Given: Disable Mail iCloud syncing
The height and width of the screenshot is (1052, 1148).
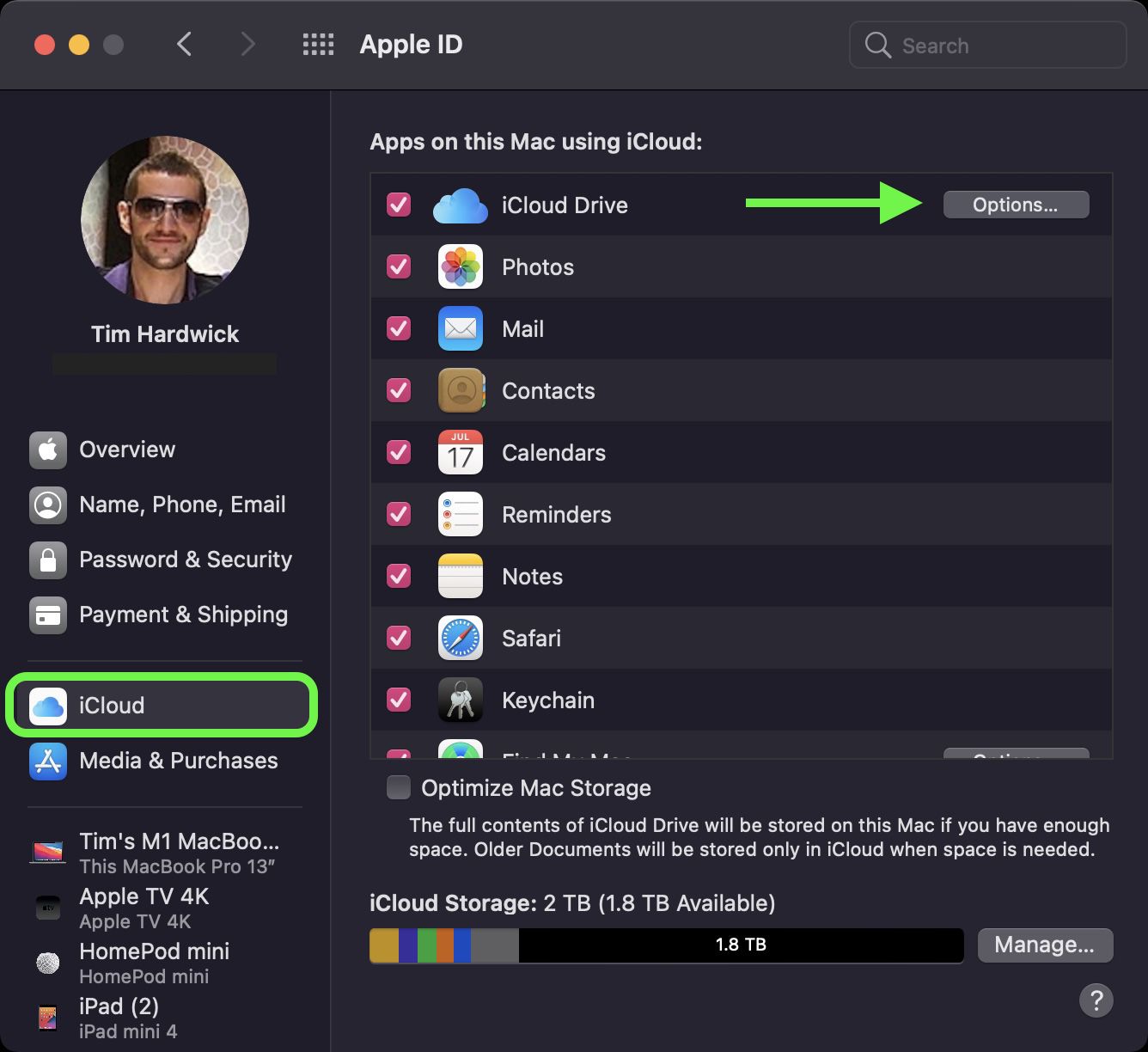Looking at the screenshot, I should 398,328.
